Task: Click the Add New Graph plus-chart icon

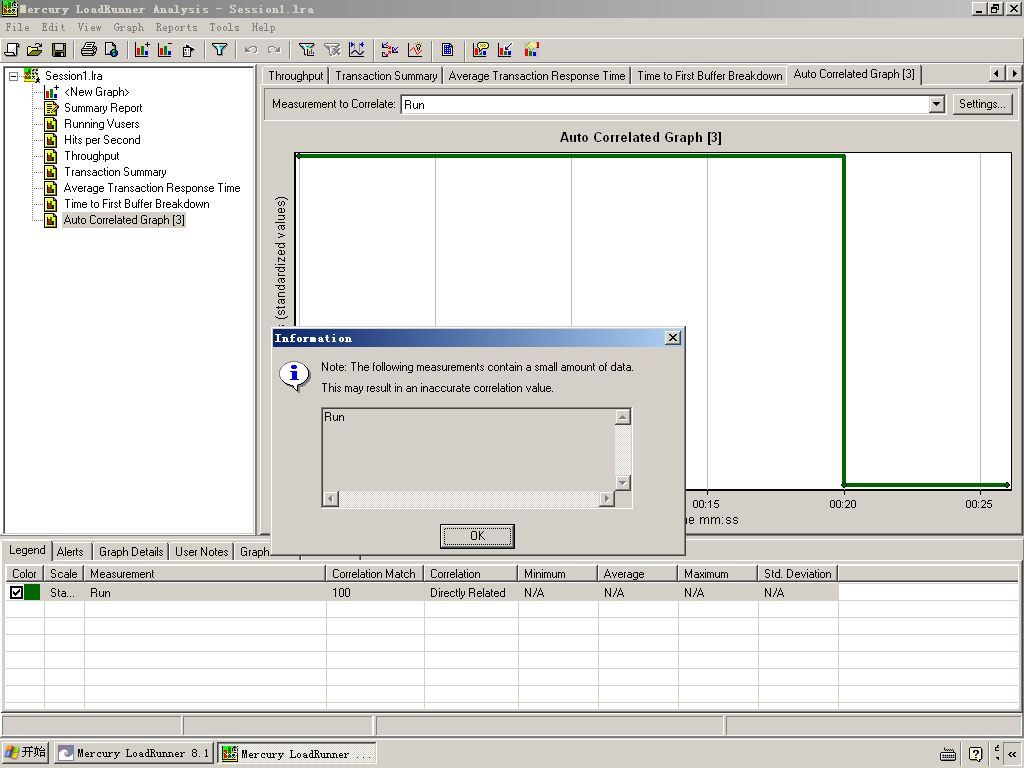Action: tap(142, 50)
